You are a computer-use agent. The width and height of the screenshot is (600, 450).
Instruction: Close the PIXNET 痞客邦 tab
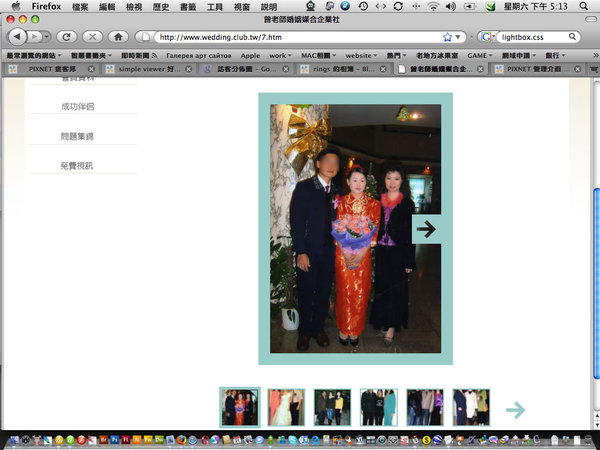tap(91, 69)
